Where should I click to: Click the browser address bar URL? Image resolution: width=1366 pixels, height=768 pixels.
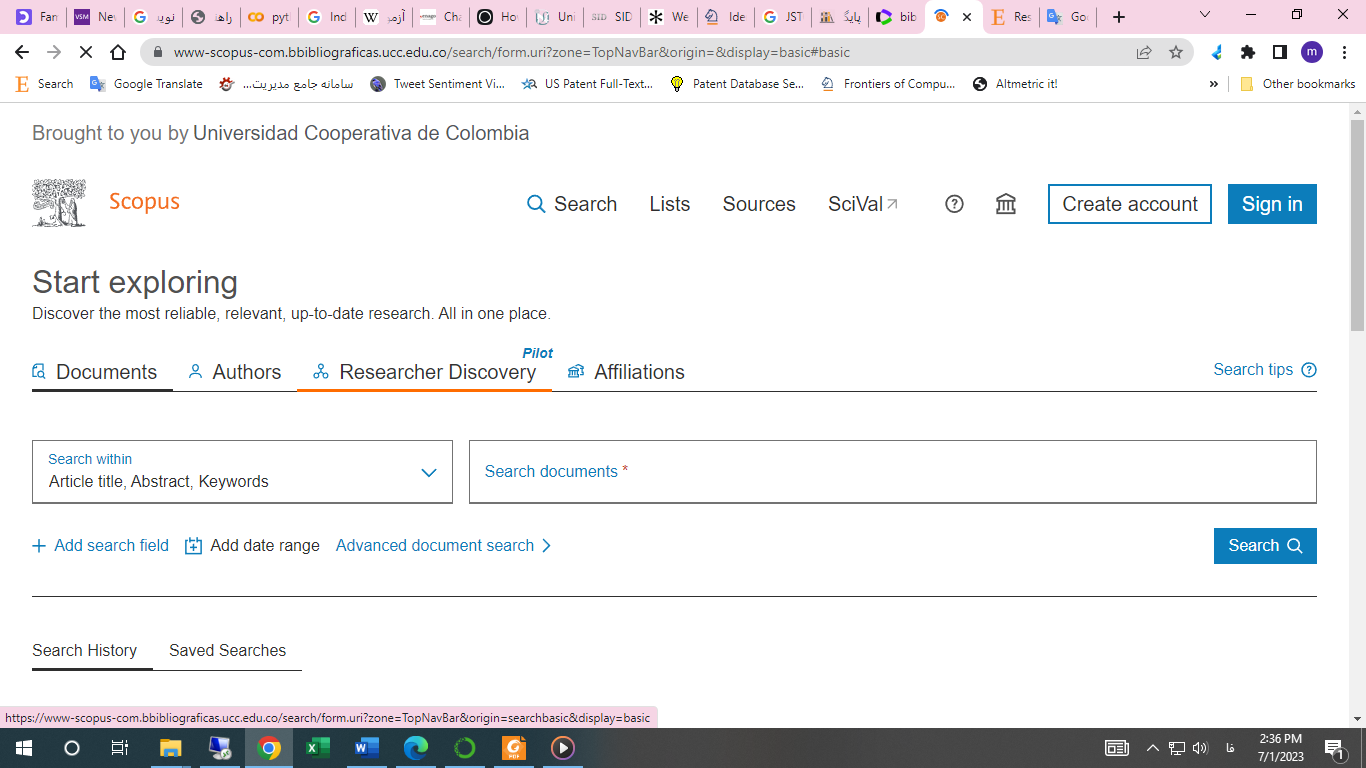(x=512, y=52)
